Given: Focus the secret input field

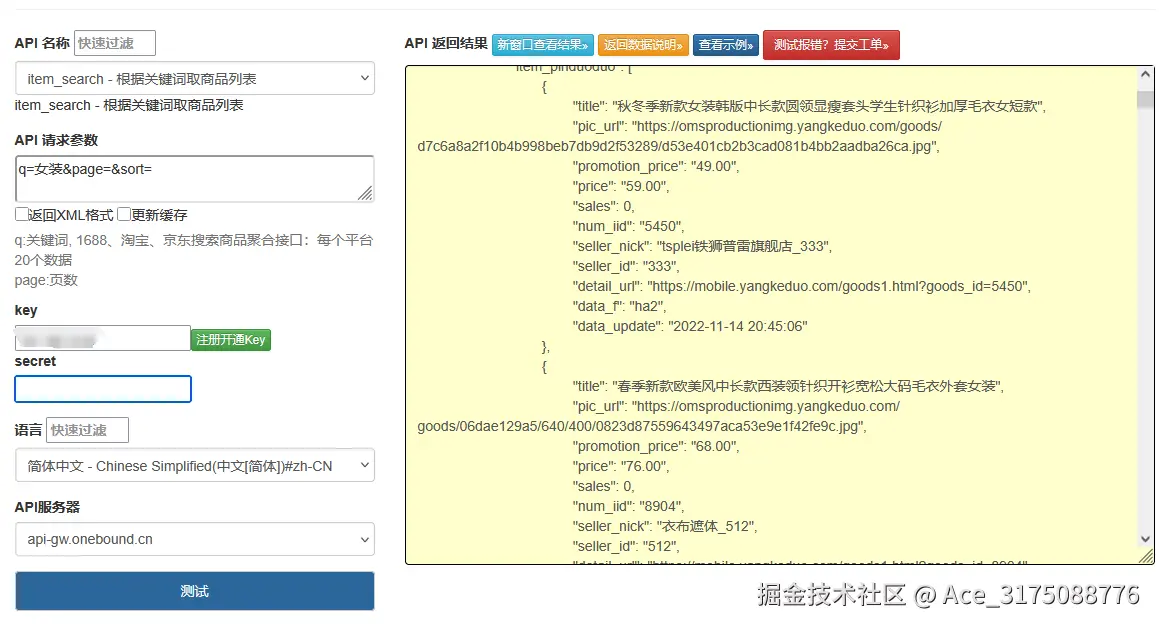Looking at the screenshot, I should point(103,389).
